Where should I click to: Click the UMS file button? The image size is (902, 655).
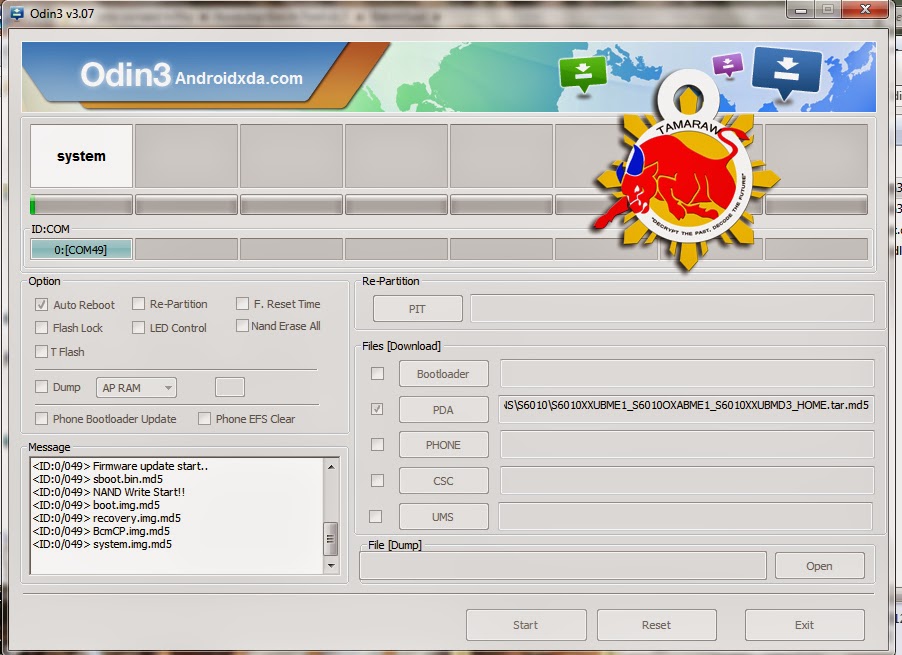[x=444, y=517]
